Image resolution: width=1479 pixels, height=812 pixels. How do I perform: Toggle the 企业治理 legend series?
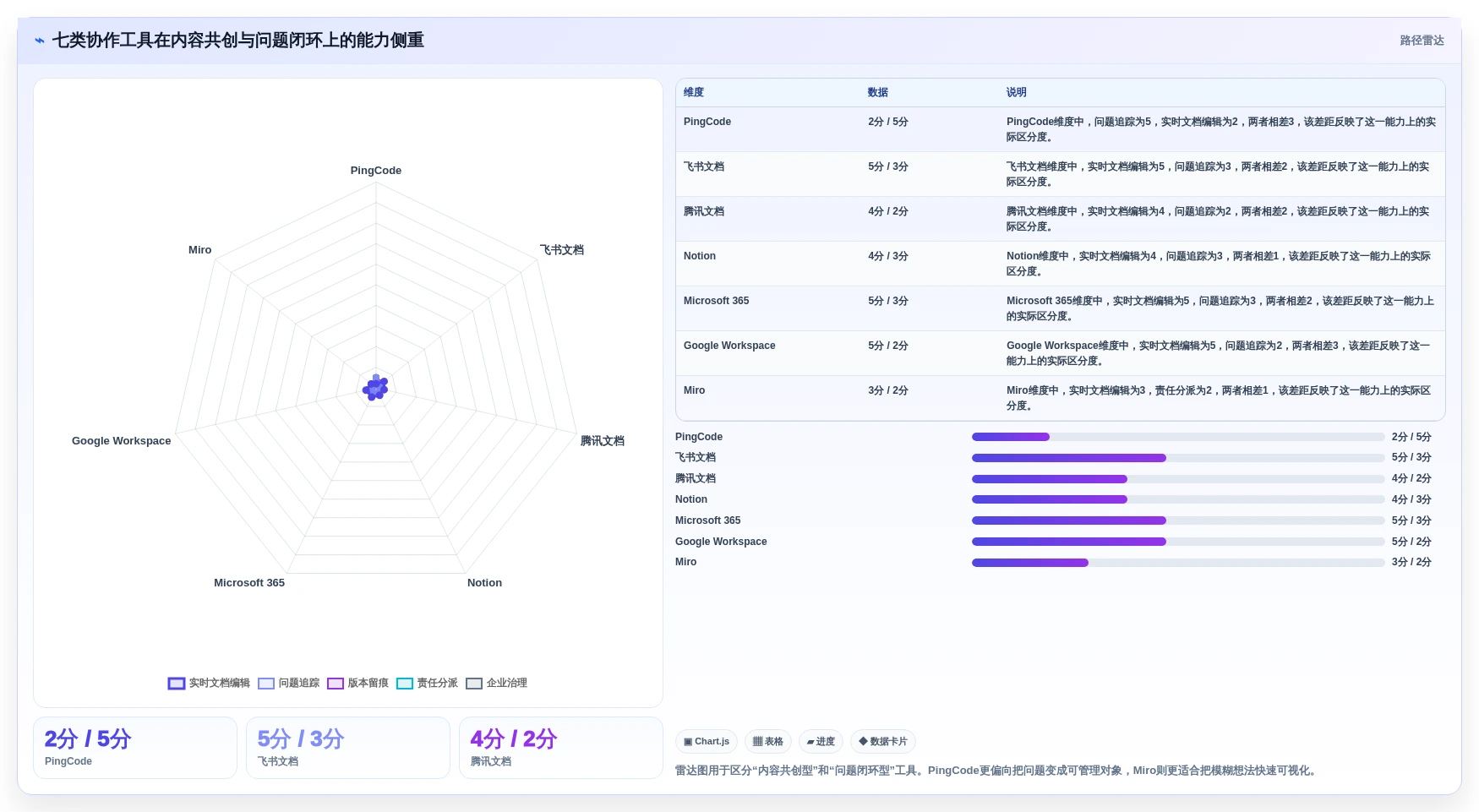coord(497,683)
